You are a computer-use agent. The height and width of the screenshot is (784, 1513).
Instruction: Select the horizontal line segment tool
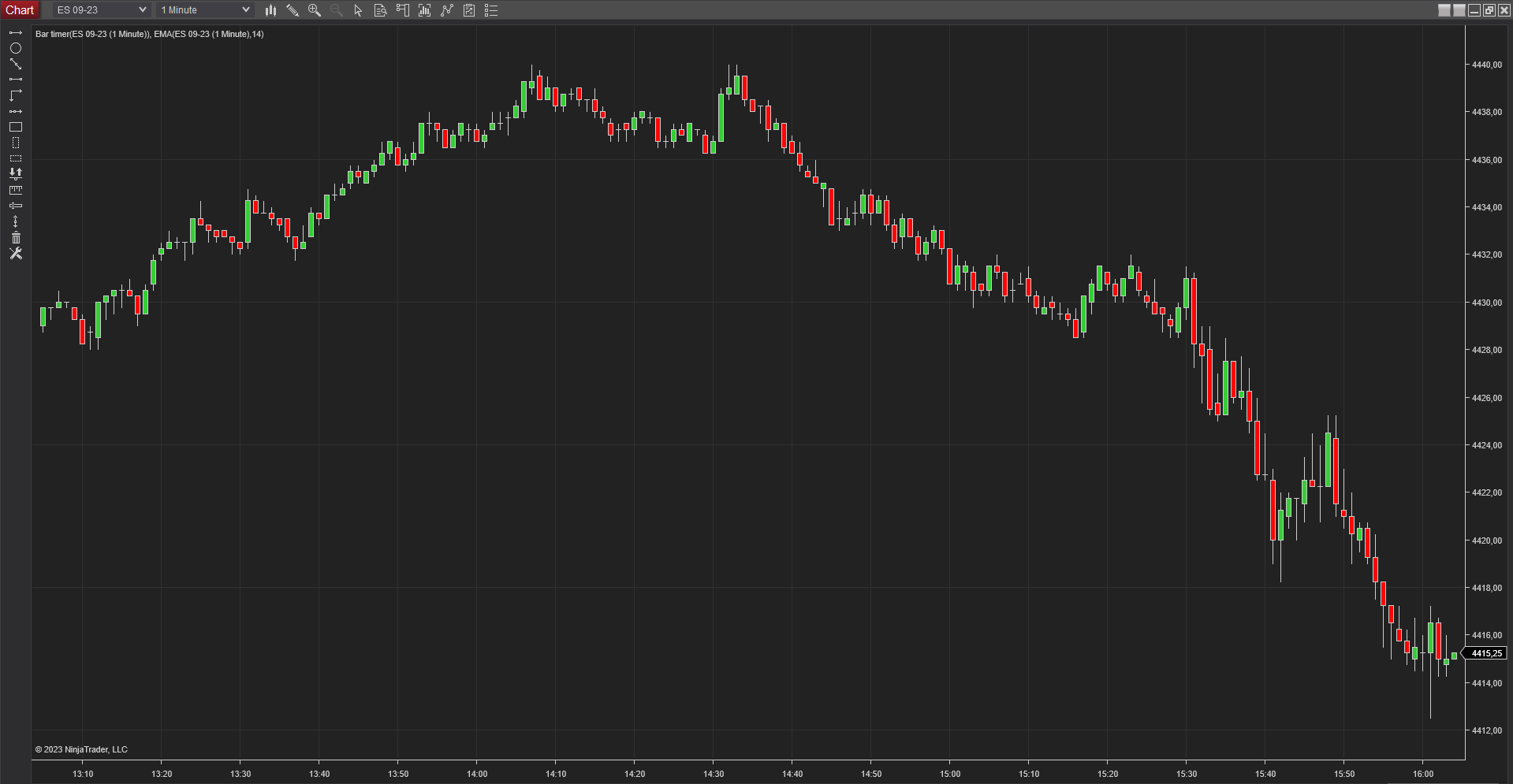click(x=15, y=80)
